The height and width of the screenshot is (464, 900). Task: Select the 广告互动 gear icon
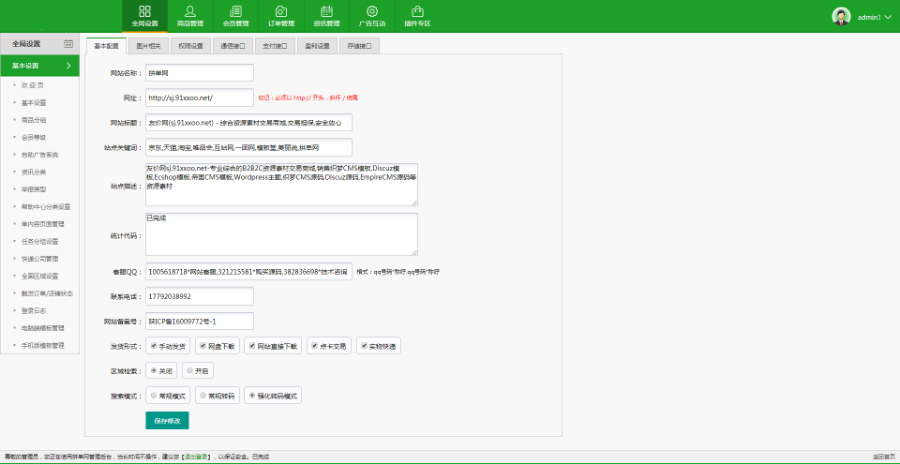coord(372,11)
